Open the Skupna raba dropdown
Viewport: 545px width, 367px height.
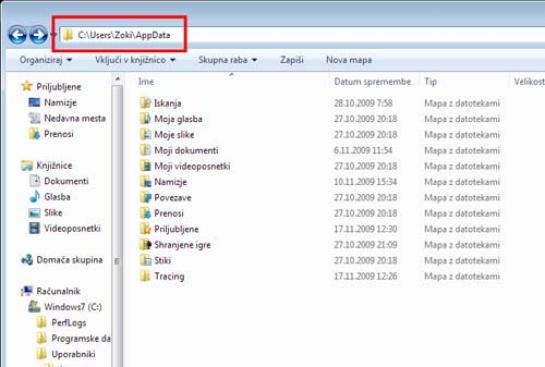point(228,60)
